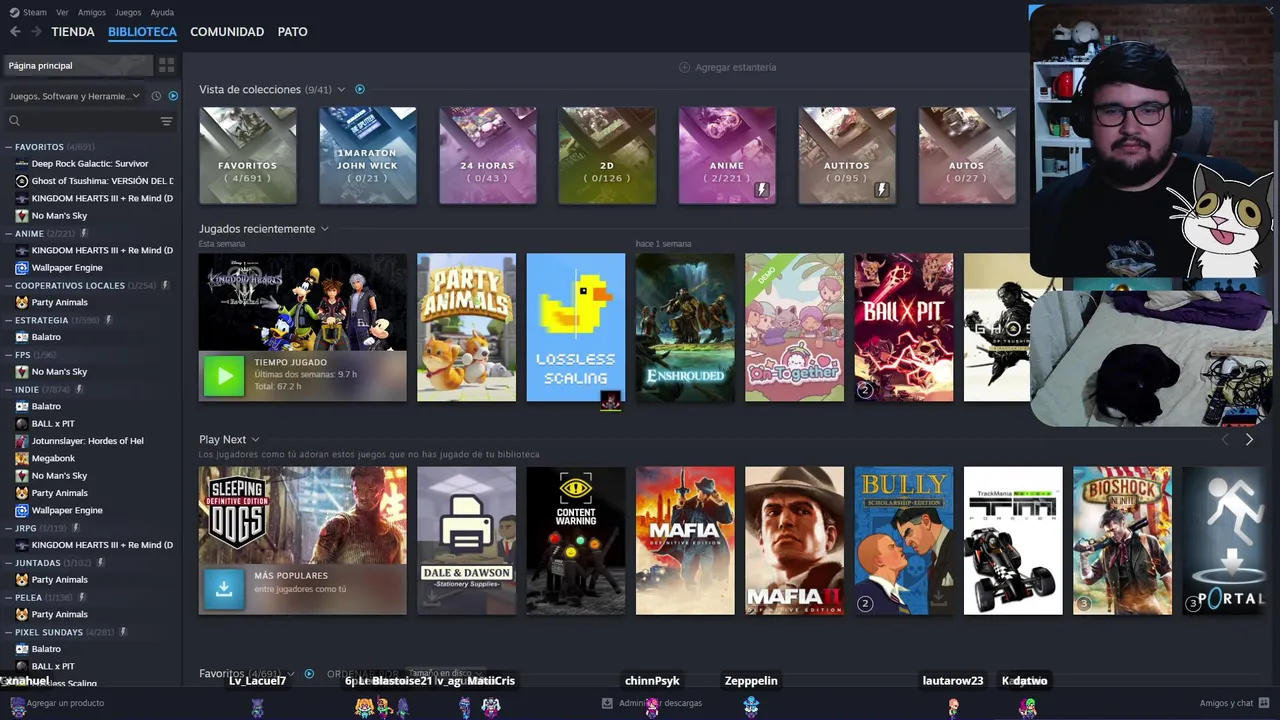The width and height of the screenshot is (1280, 720).
Task: Collapse the ESTRATEGIA sidebar category
Action: (x=9, y=320)
